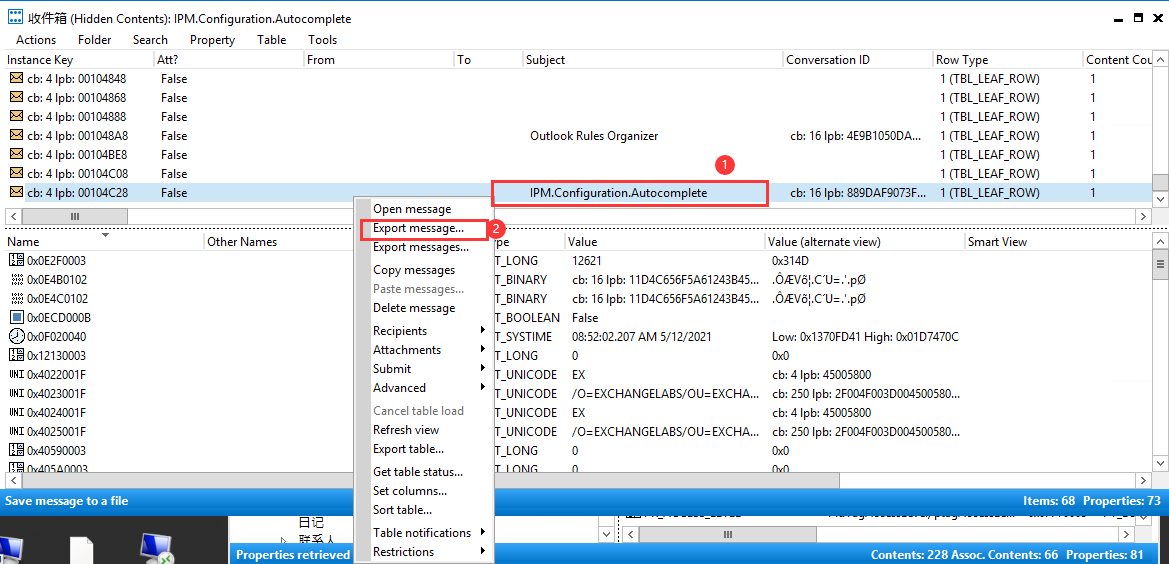The width and height of the screenshot is (1169, 564).
Task: Click envelope icon of row 001048A8
Action: [16, 136]
